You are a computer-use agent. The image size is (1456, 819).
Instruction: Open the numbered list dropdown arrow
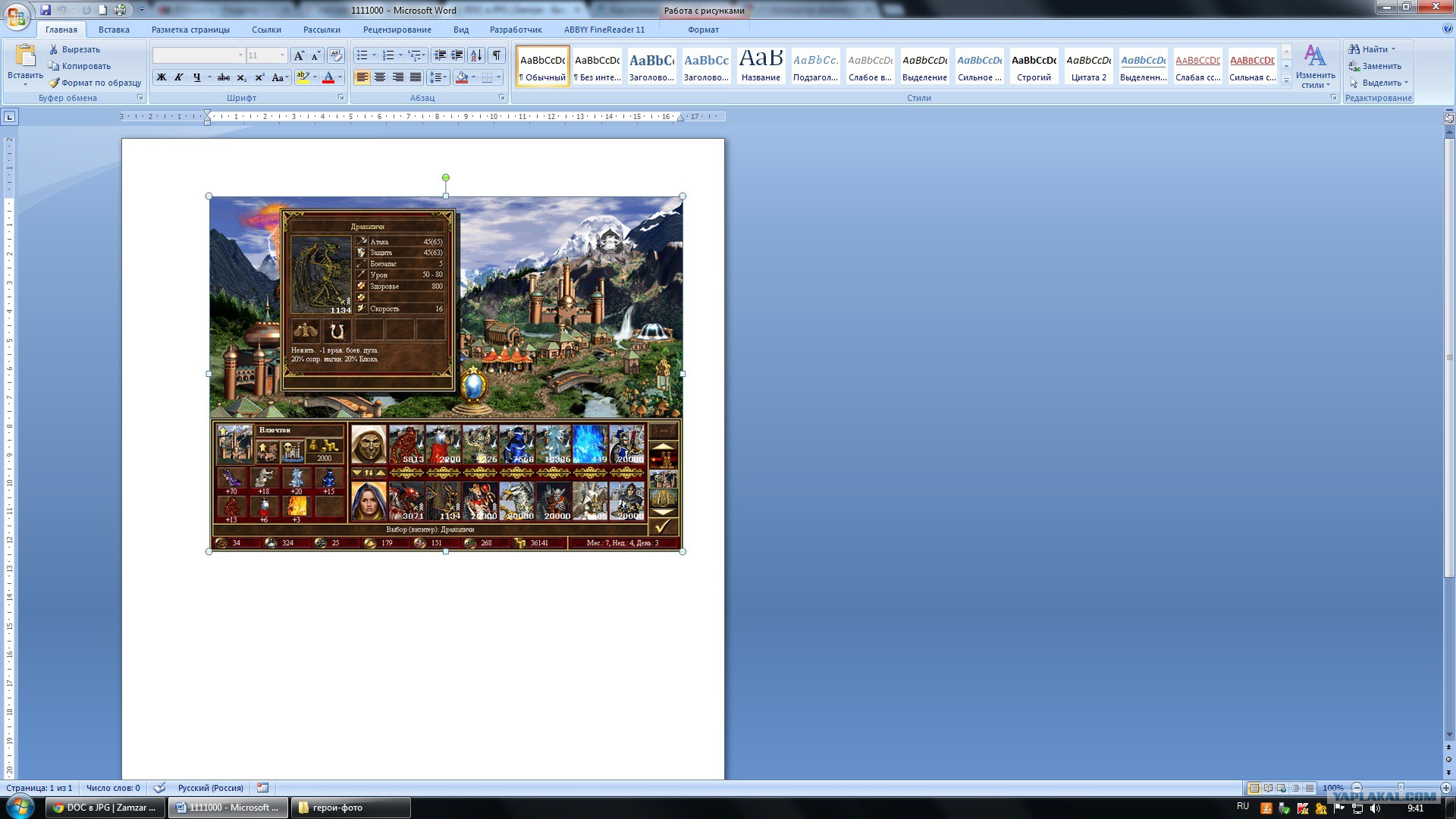click(400, 55)
